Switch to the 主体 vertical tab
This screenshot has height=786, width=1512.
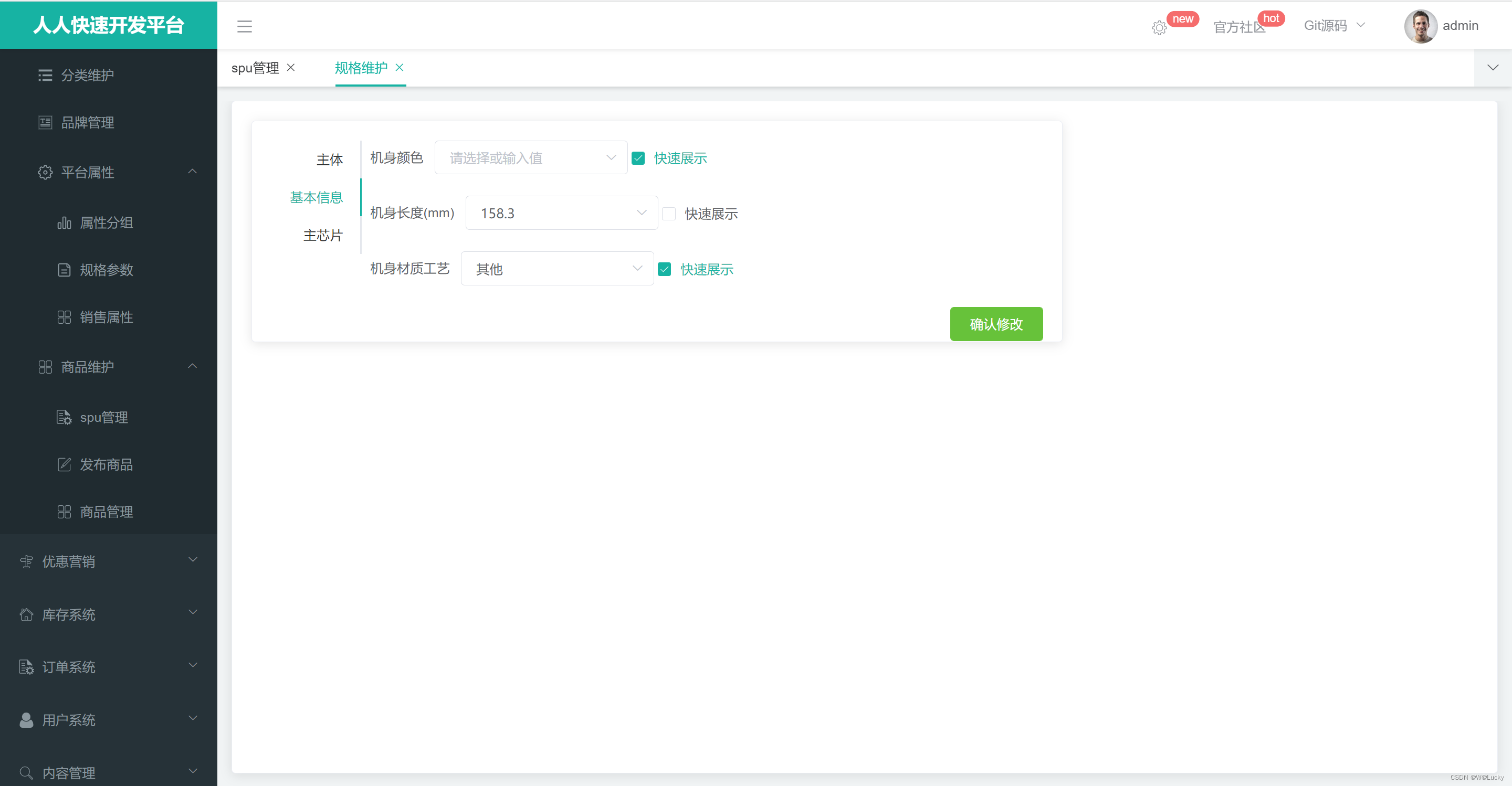click(x=329, y=160)
